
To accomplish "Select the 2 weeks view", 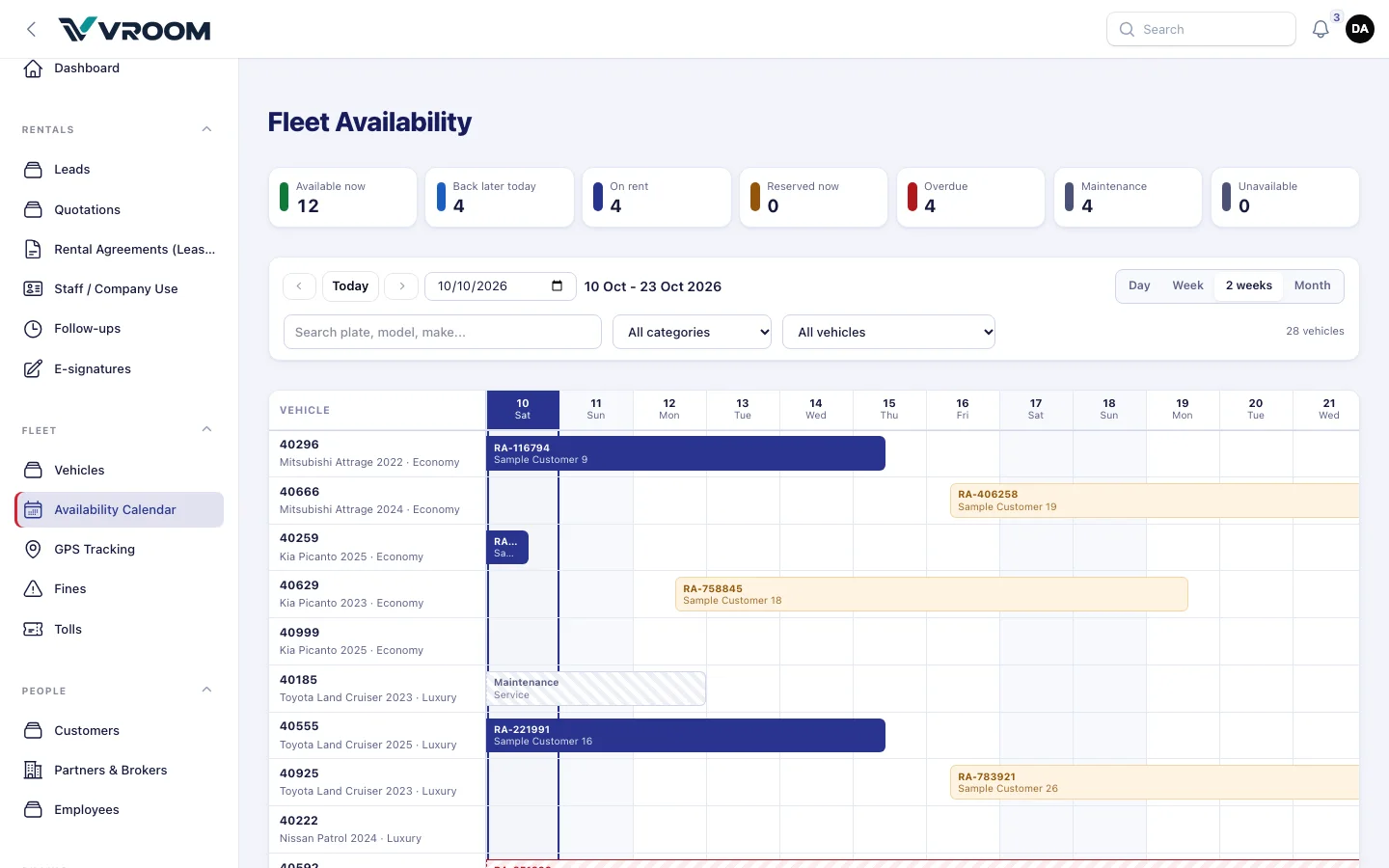I will click(x=1249, y=285).
